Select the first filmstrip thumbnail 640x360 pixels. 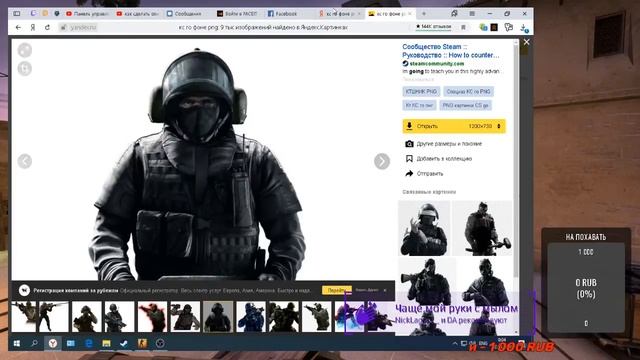[24, 317]
